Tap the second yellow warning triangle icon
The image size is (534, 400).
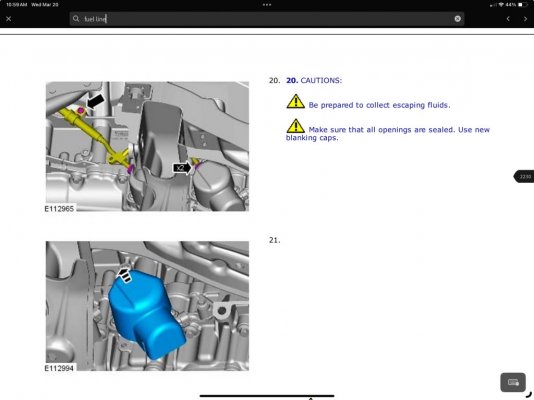click(x=296, y=126)
